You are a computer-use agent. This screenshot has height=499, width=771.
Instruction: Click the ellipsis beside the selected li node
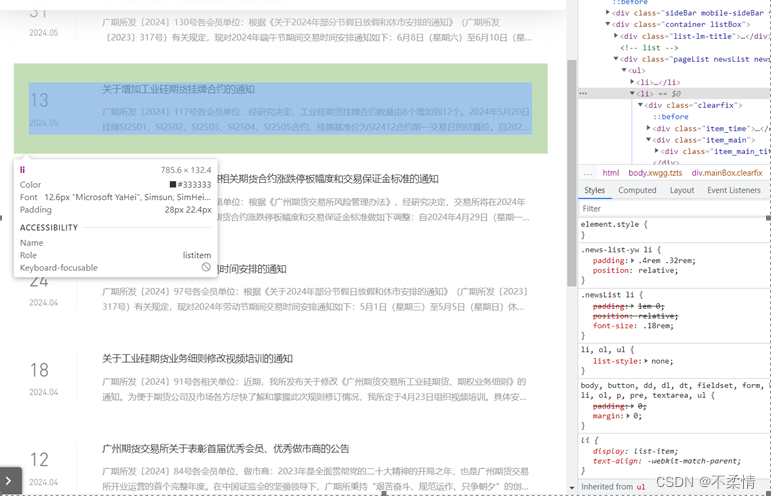point(583,93)
